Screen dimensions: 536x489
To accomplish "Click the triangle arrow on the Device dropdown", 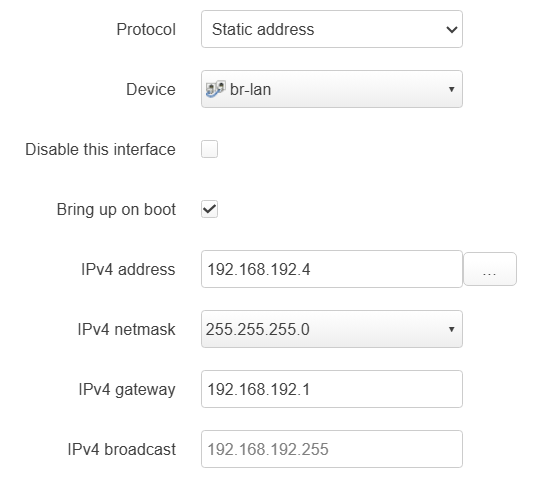I will tap(452, 89).
